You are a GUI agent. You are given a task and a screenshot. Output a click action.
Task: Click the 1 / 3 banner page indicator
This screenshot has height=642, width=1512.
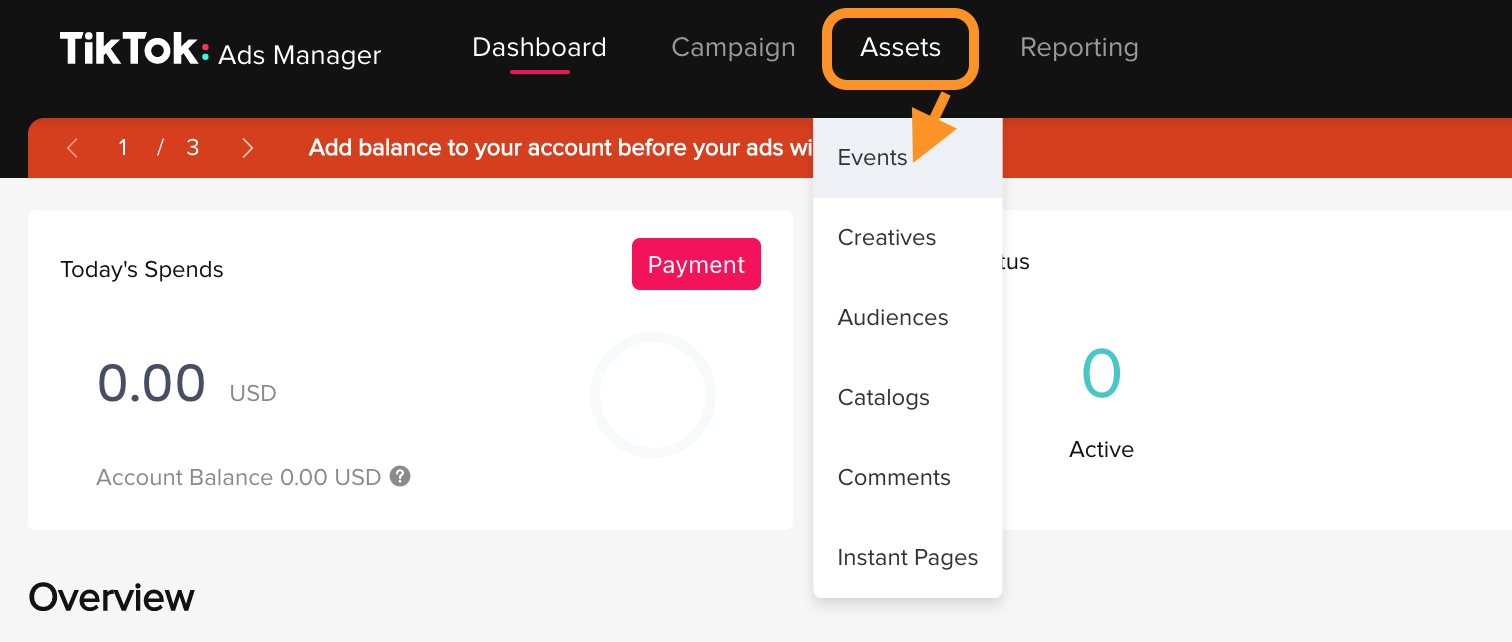pyautogui.click(x=159, y=148)
